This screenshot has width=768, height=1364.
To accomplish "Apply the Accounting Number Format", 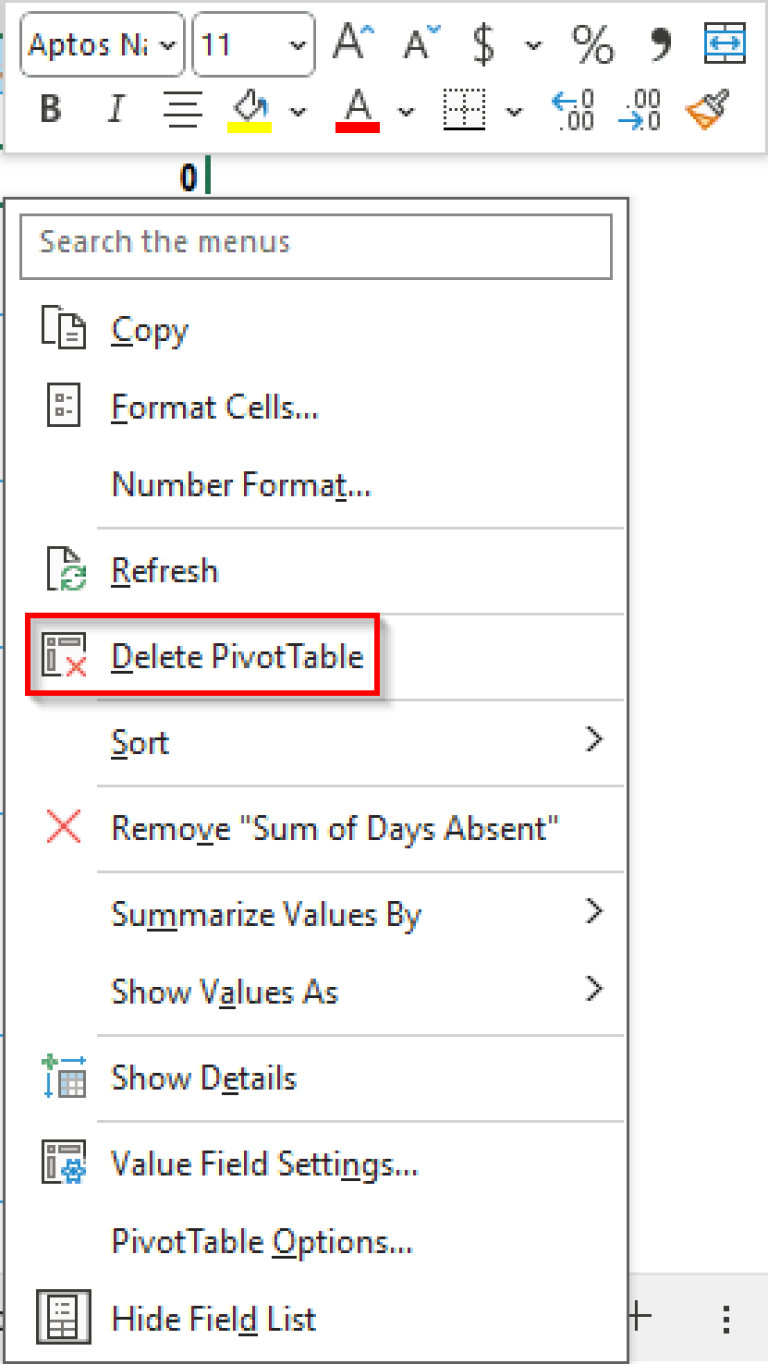I will (x=482, y=44).
